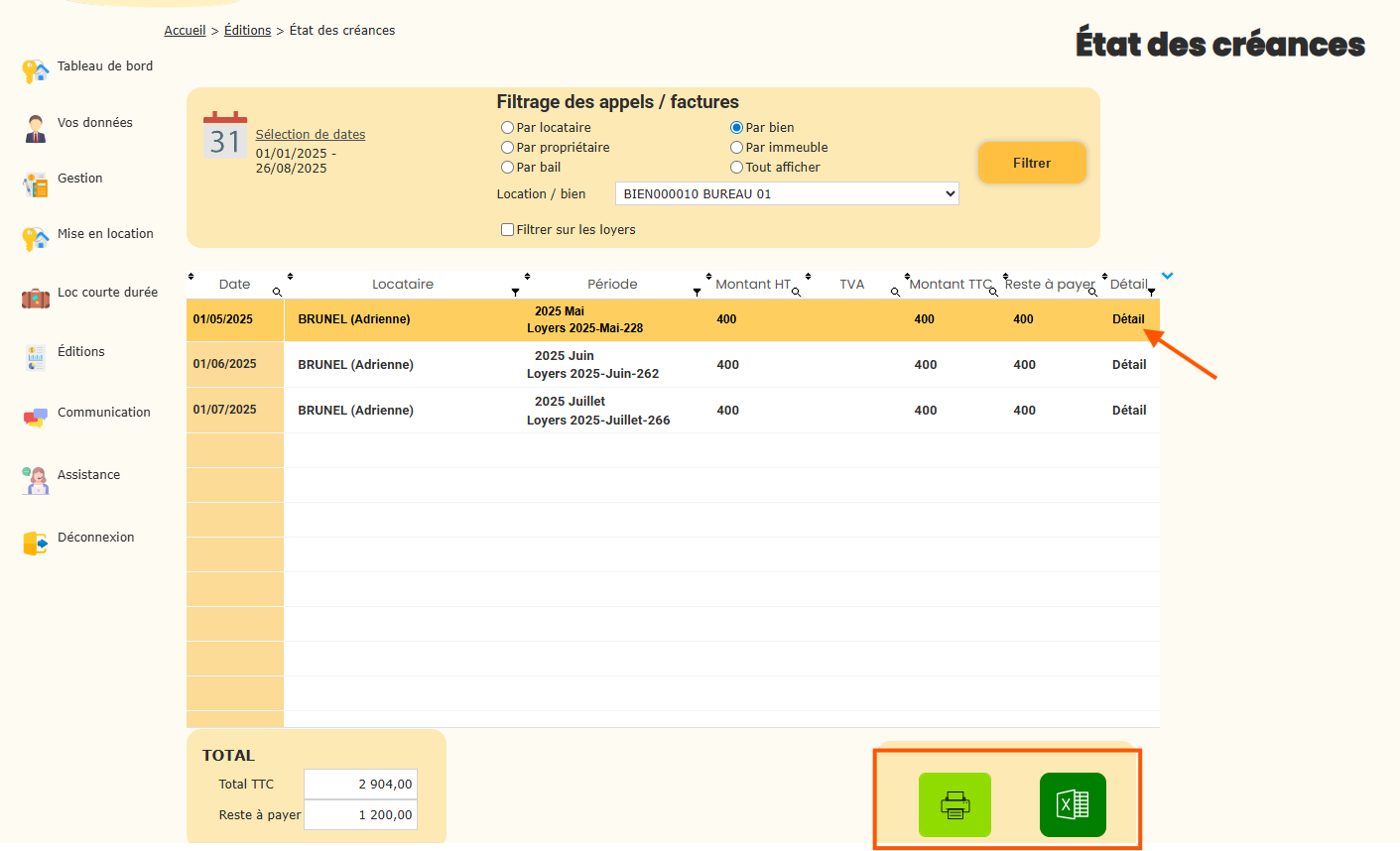Open the Éditions menu in the sidebar
This screenshot has width=1400, height=851.
(x=80, y=352)
